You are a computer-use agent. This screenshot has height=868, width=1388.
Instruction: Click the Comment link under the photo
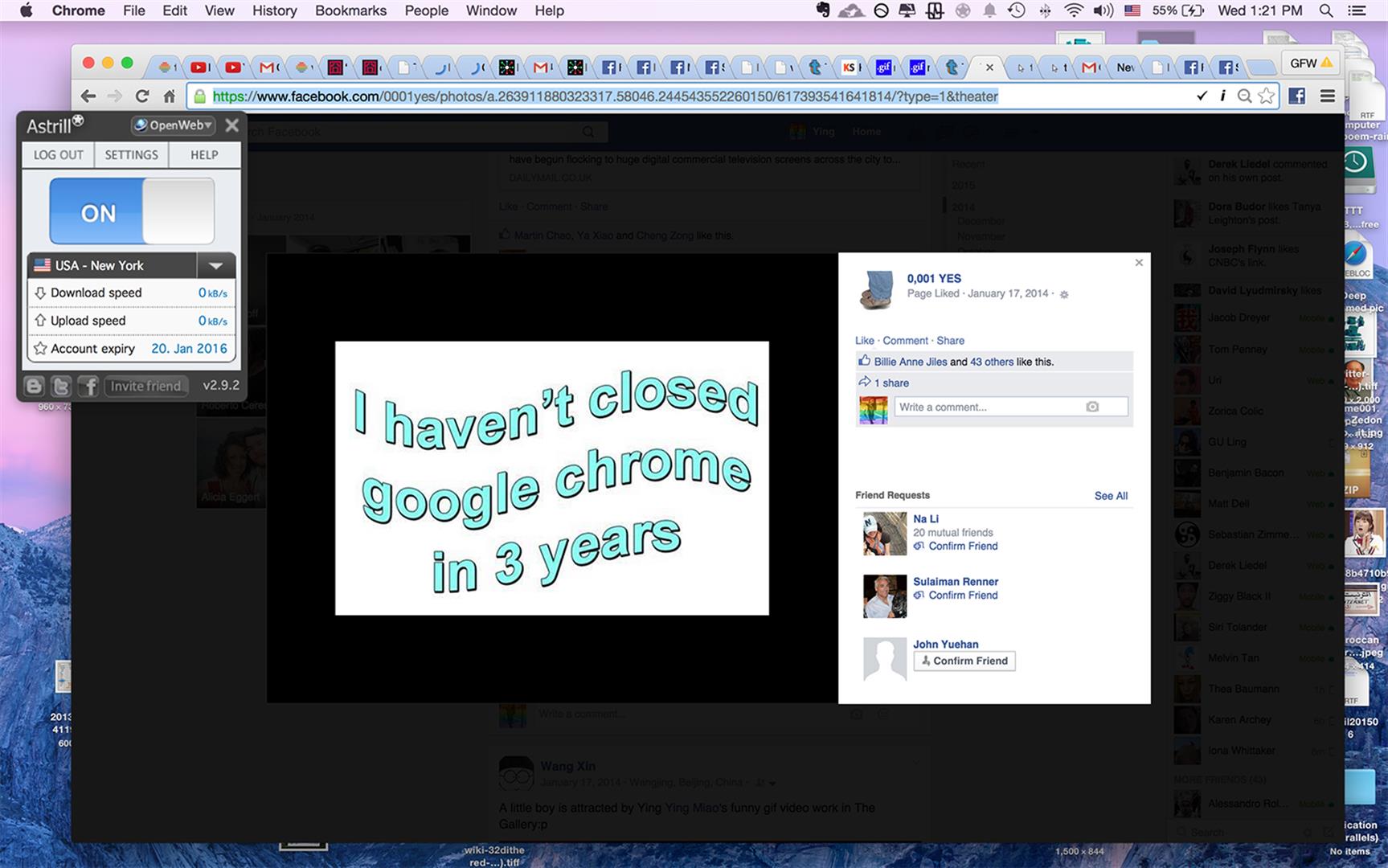point(906,341)
